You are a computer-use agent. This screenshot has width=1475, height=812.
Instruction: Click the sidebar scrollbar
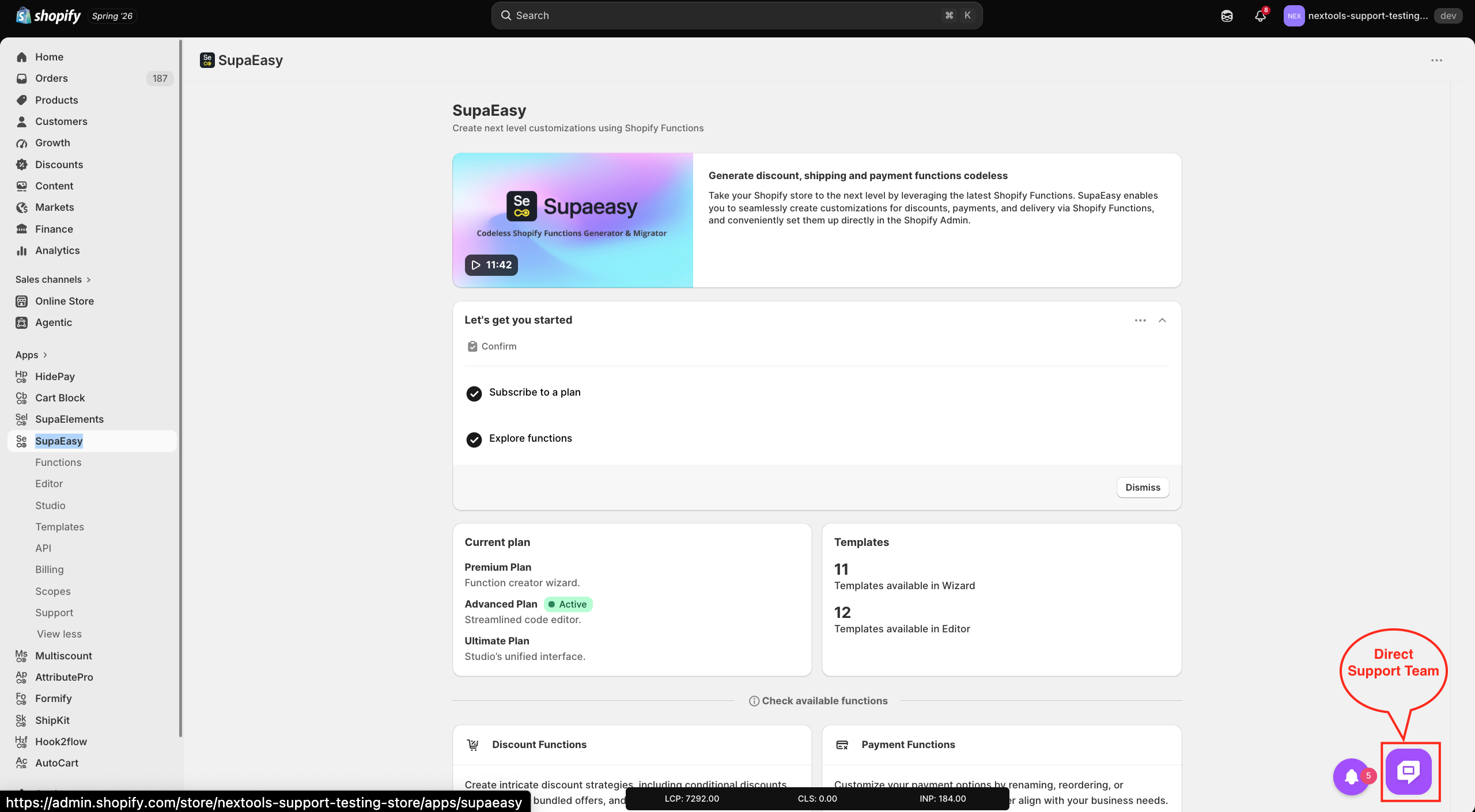pos(180,388)
